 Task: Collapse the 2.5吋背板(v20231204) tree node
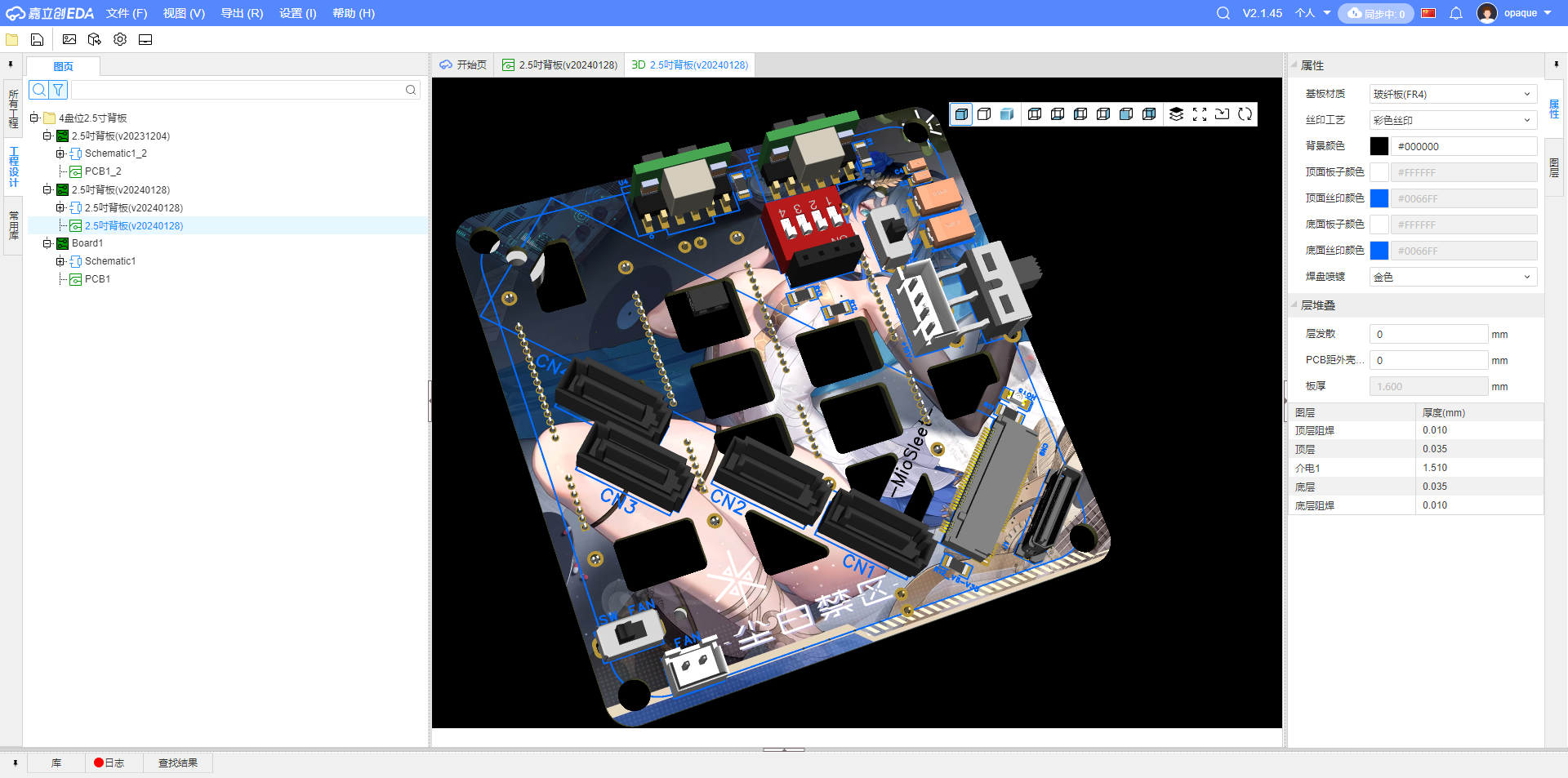pos(47,136)
